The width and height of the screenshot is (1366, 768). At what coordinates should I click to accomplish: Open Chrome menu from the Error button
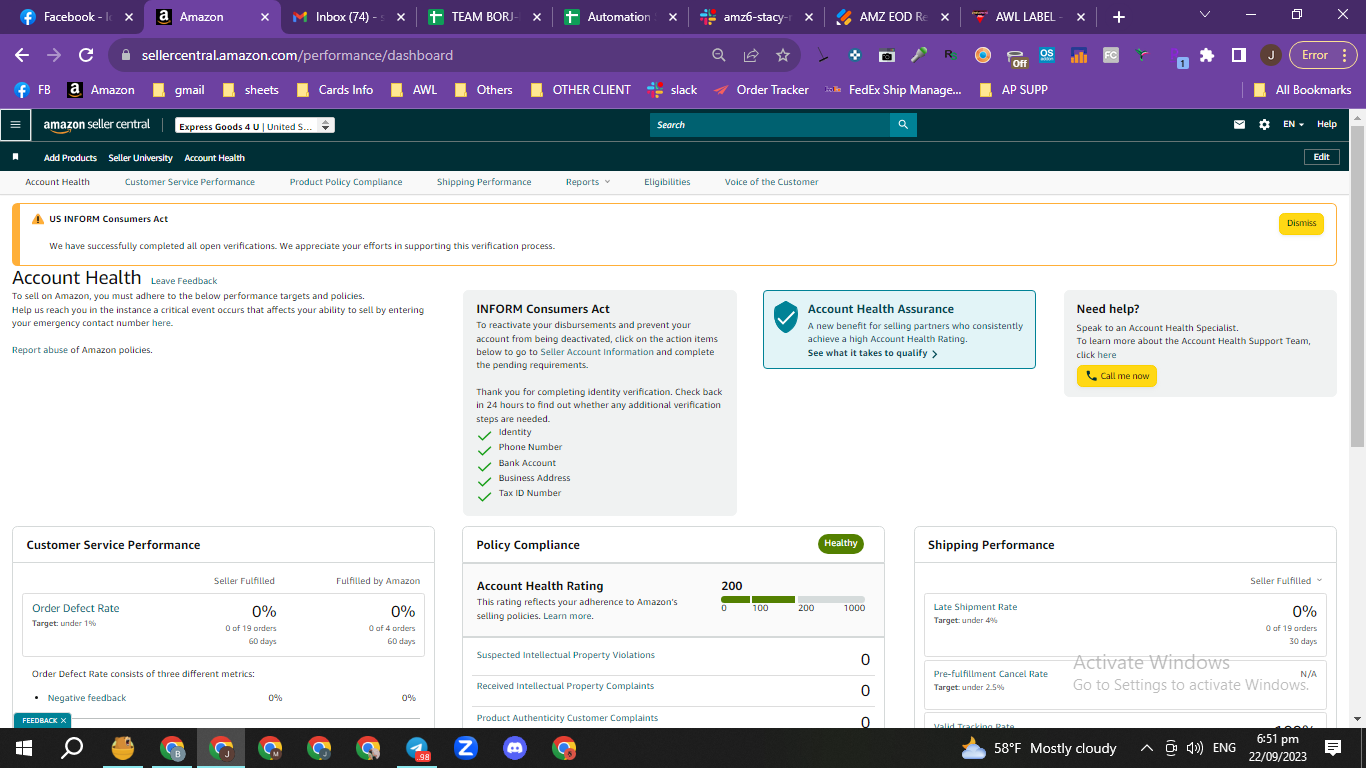point(1323,55)
